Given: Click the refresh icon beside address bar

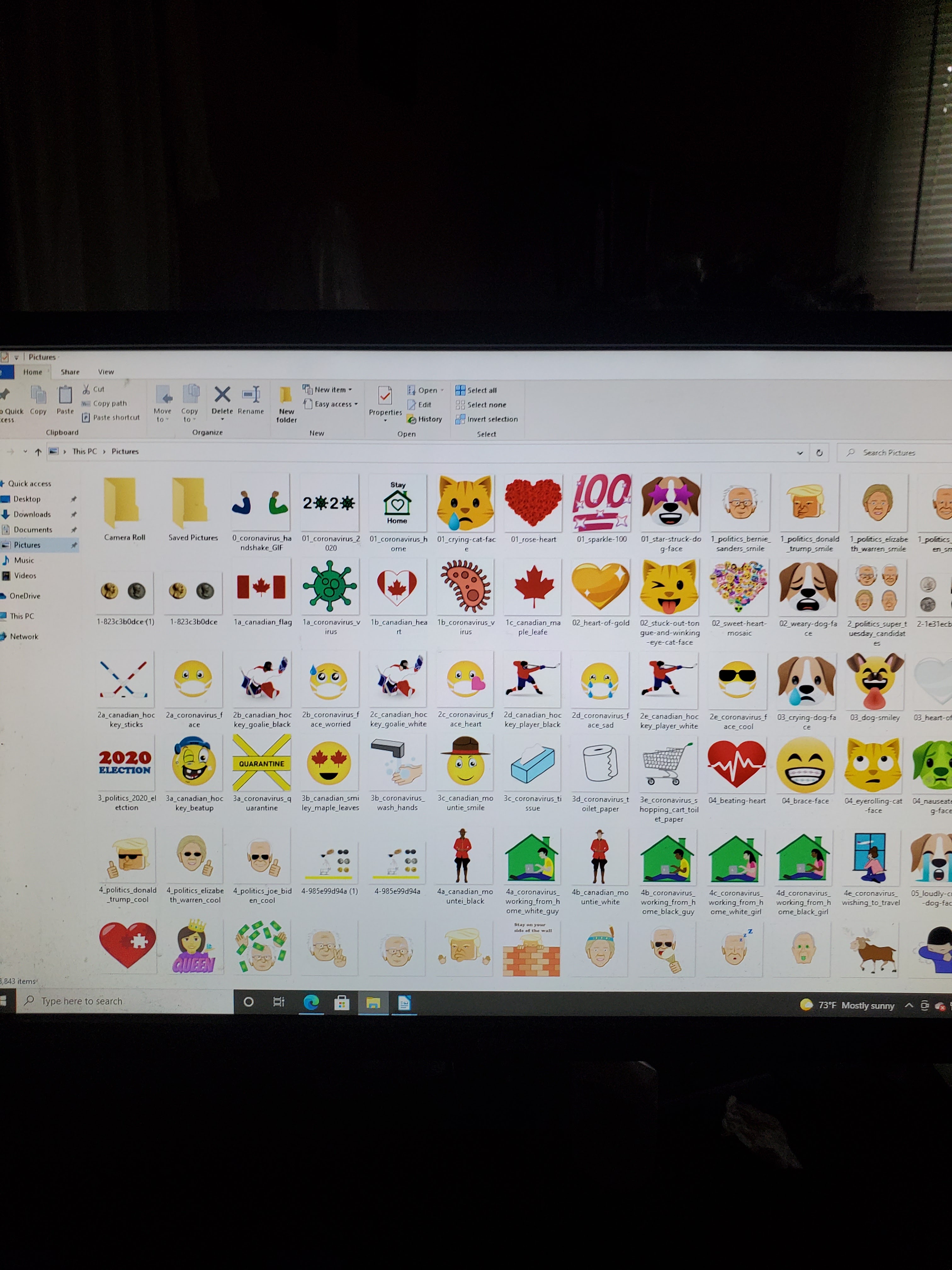Looking at the screenshot, I should [819, 453].
